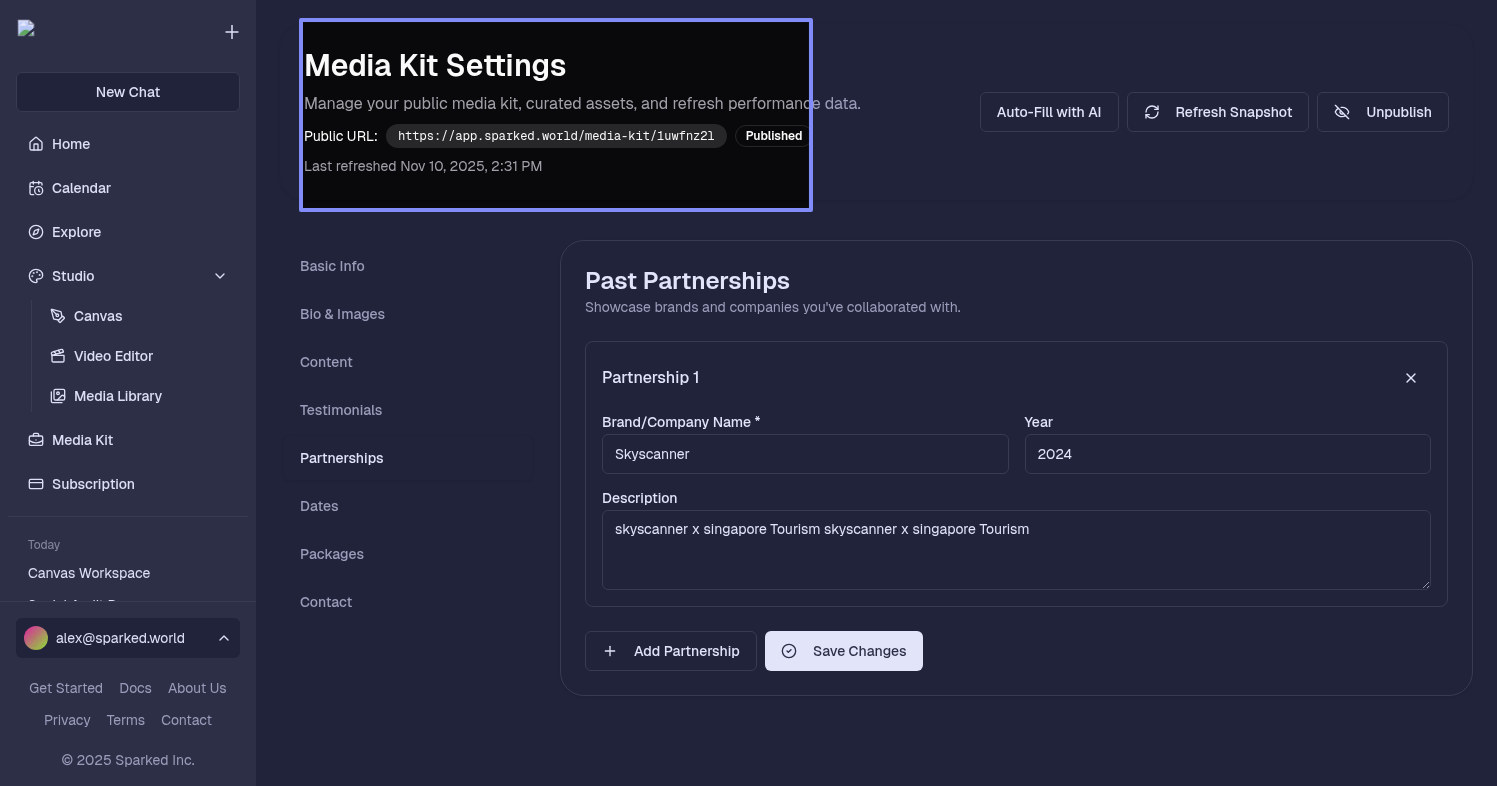Open Home from the sidebar
1497x786 pixels.
[x=71, y=144]
